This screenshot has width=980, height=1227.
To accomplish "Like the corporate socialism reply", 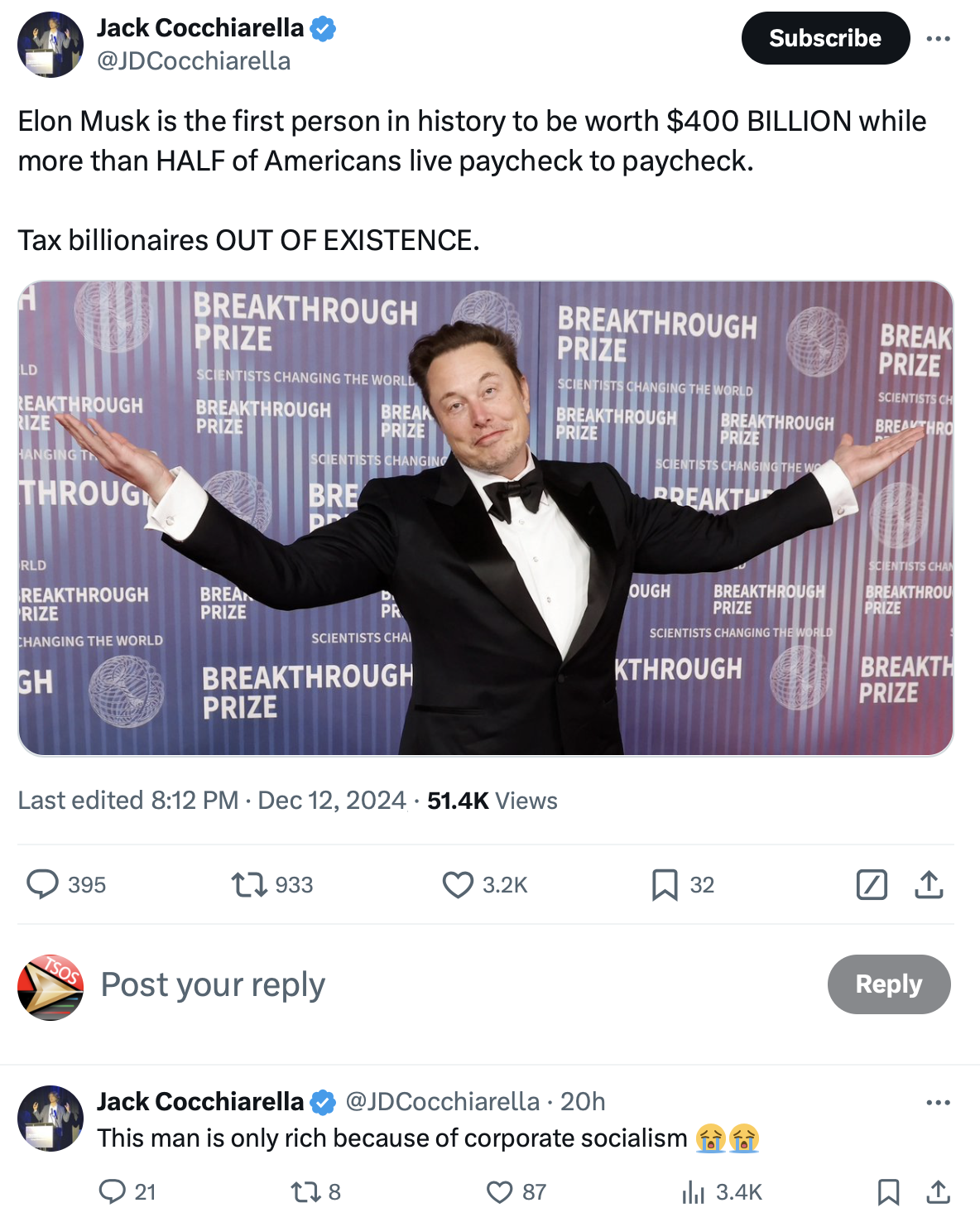I will (x=500, y=1191).
